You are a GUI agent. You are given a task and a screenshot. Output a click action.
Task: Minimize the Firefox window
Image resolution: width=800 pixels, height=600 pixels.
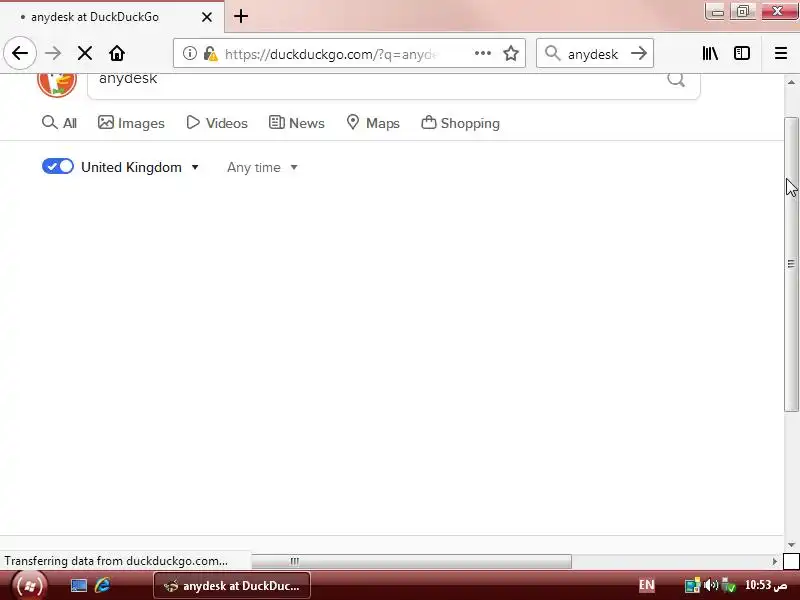tap(717, 11)
